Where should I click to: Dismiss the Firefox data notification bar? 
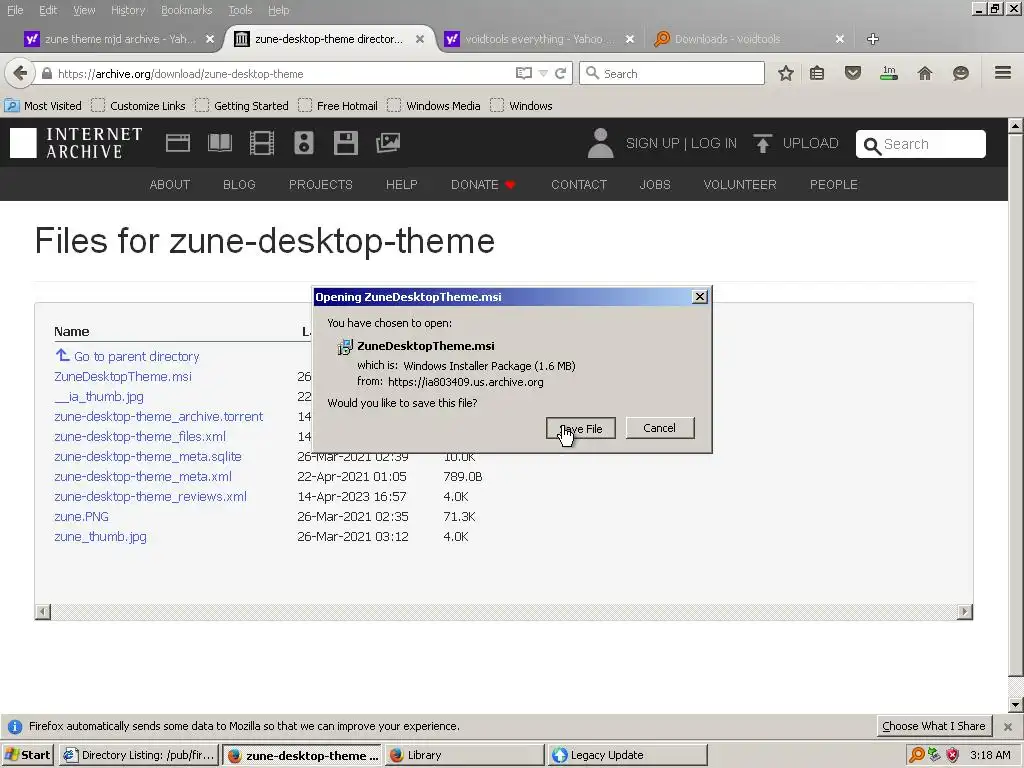(1008, 726)
